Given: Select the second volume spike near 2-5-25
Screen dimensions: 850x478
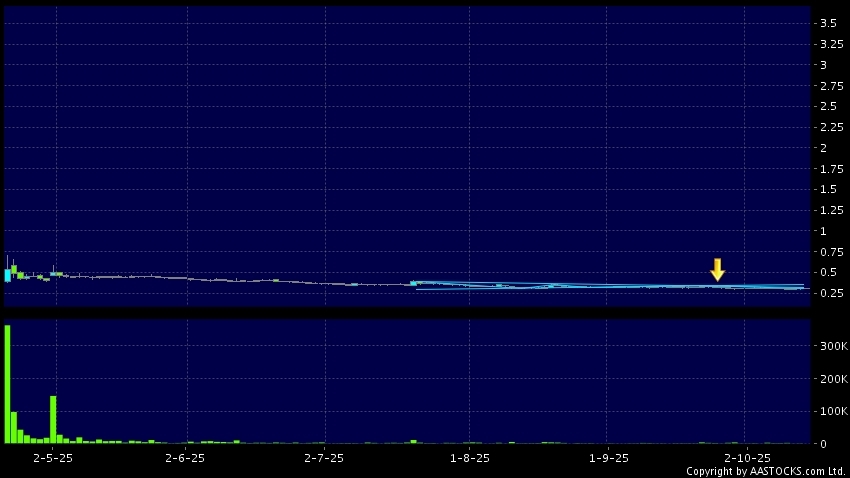Looking at the screenshot, I should [x=53, y=418].
